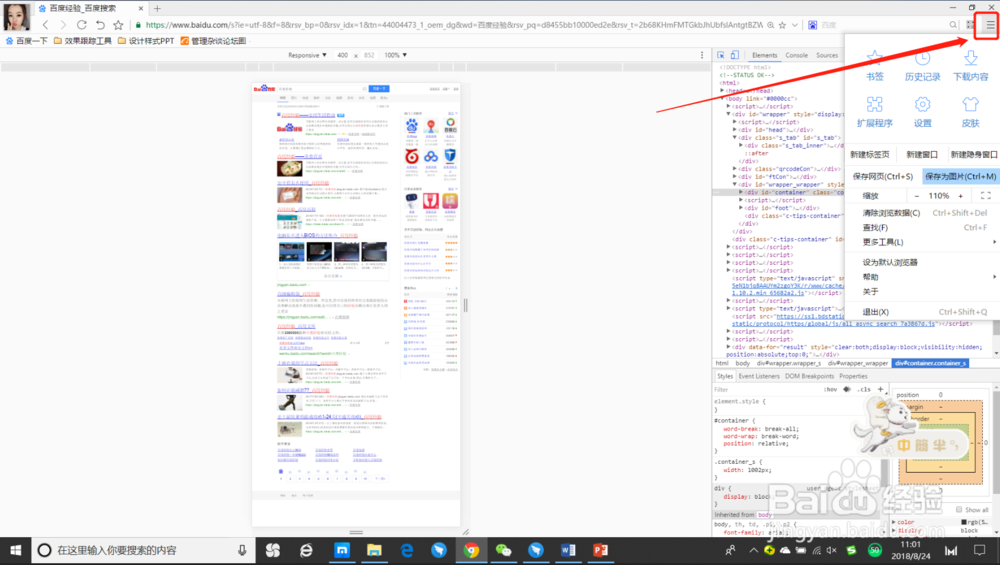Screen dimensions: 1000x565
Task: Add new style rule plus icon
Action: point(881,389)
